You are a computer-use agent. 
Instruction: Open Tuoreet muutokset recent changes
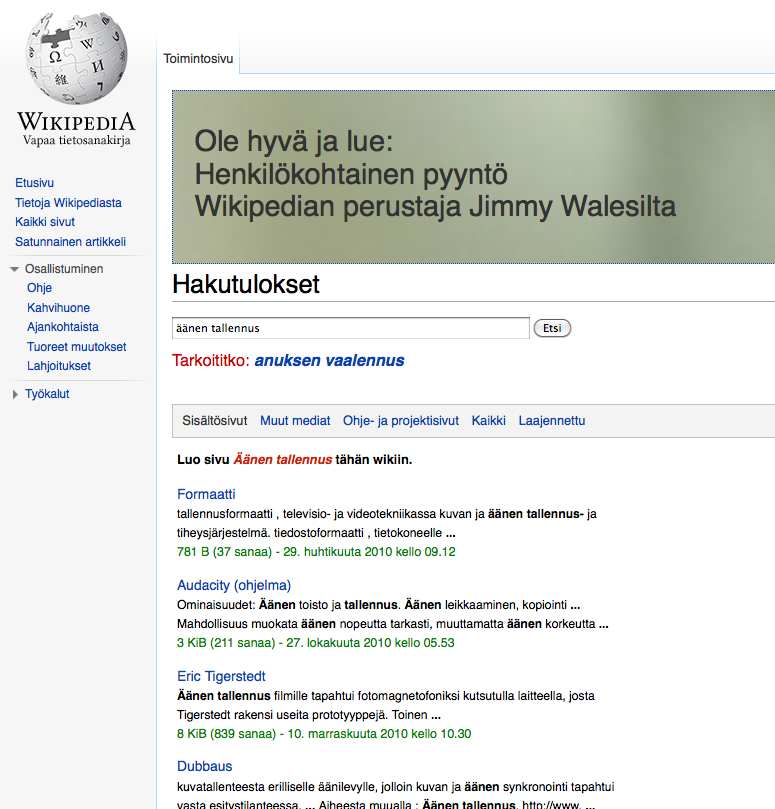tap(76, 347)
